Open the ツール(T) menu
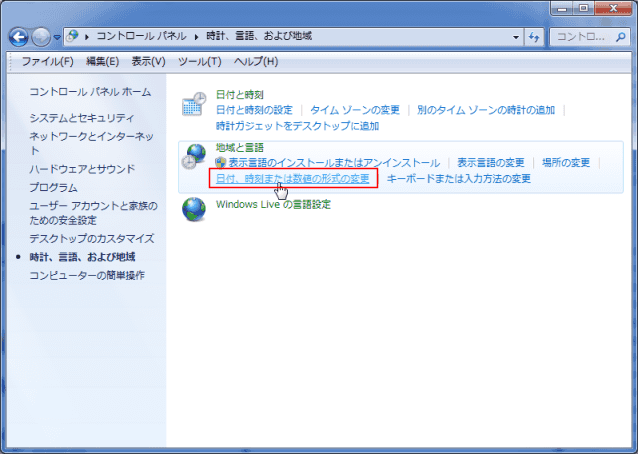This screenshot has height=454, width=638. pyautogui.click(x=199, y=61)
